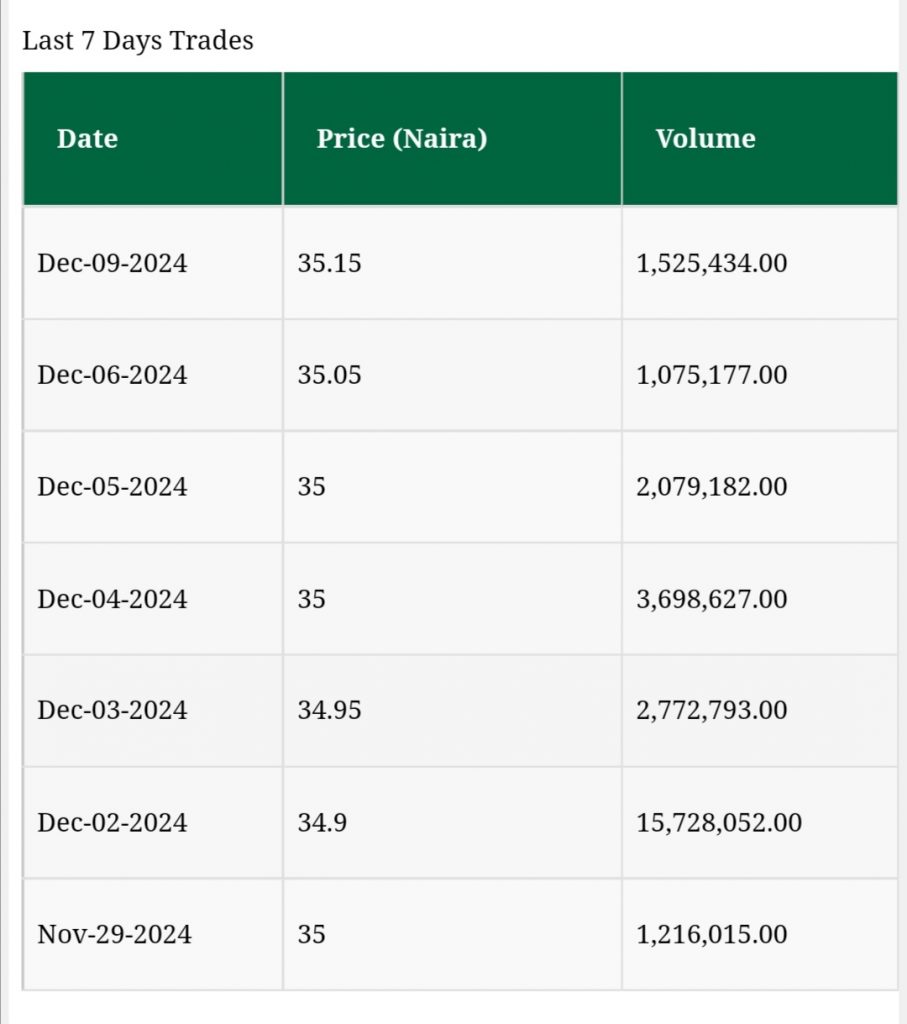Click the 35.05 price value
The height and width of the screenshot is (1024, 907).
pos(329,375)
